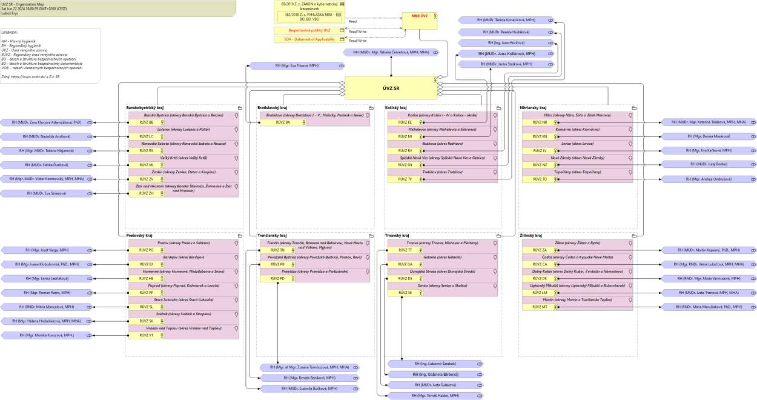
Task: Select the MKB ÚVZ element
Action: 420,21
